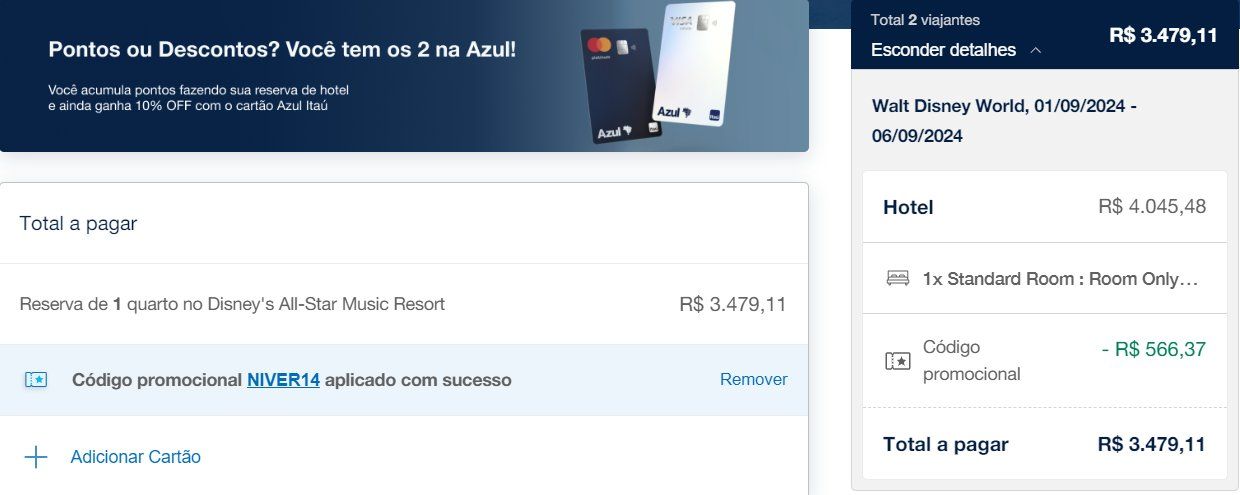Image resolution: width=1240 pixels, height=495 pixels.
Task: Click the plus icon beside Adicionar Cartão
Action: coord(36,457)
